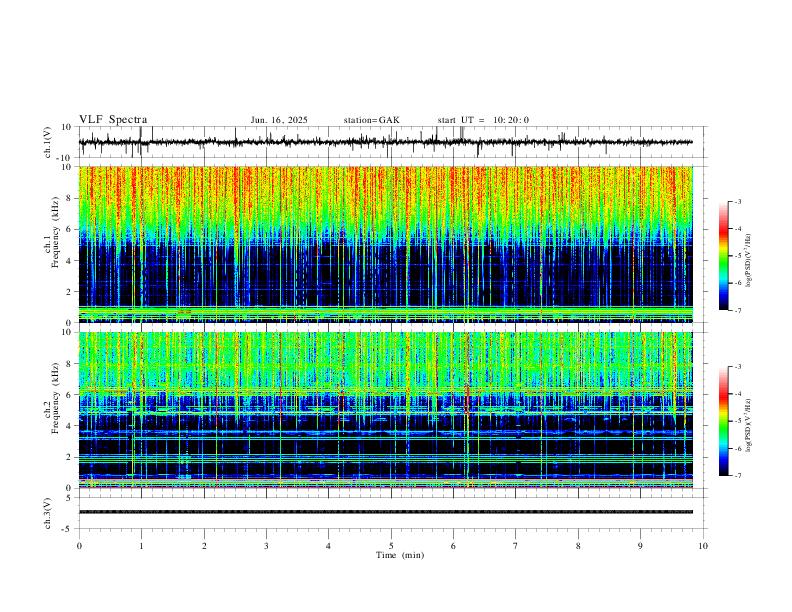Click the ch.2 color scale bar
The image size is (792, 612).
tap(723, 421)
